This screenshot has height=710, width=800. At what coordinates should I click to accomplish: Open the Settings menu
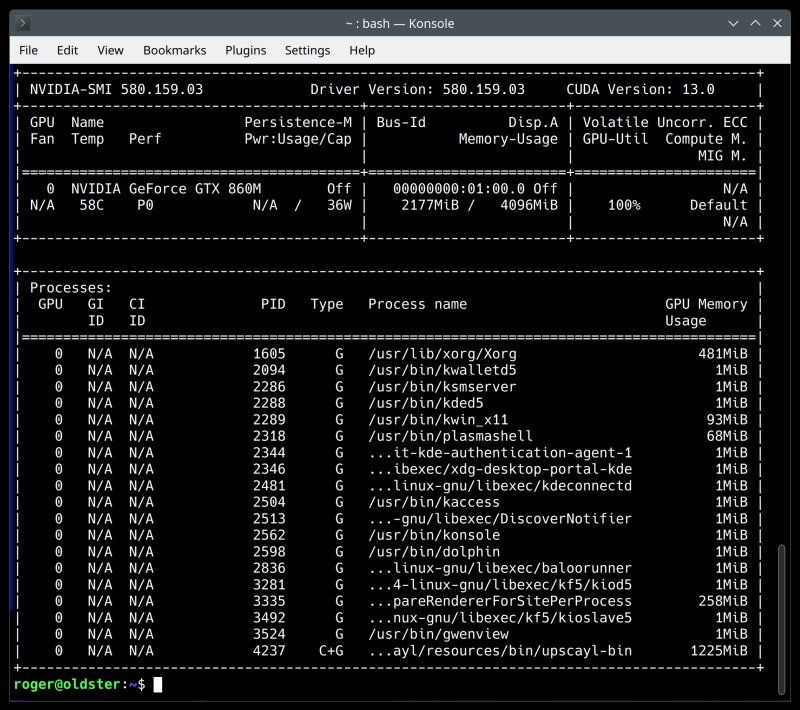(x=307, y=50)
